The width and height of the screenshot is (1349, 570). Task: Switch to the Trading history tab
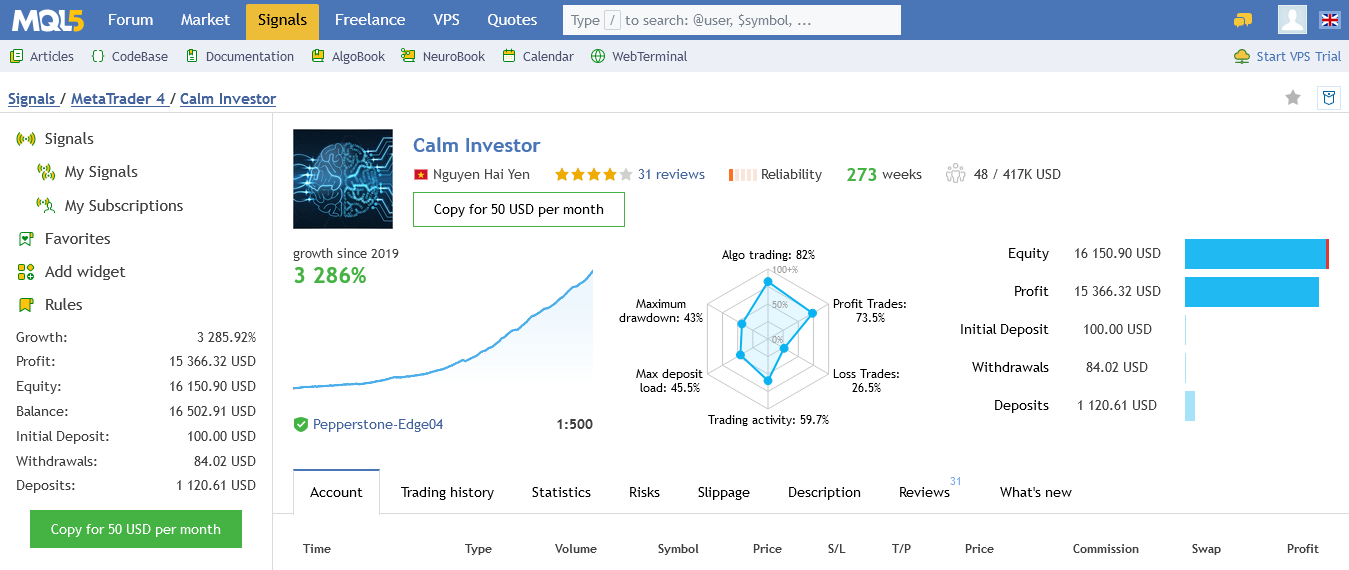coord(447,492)
